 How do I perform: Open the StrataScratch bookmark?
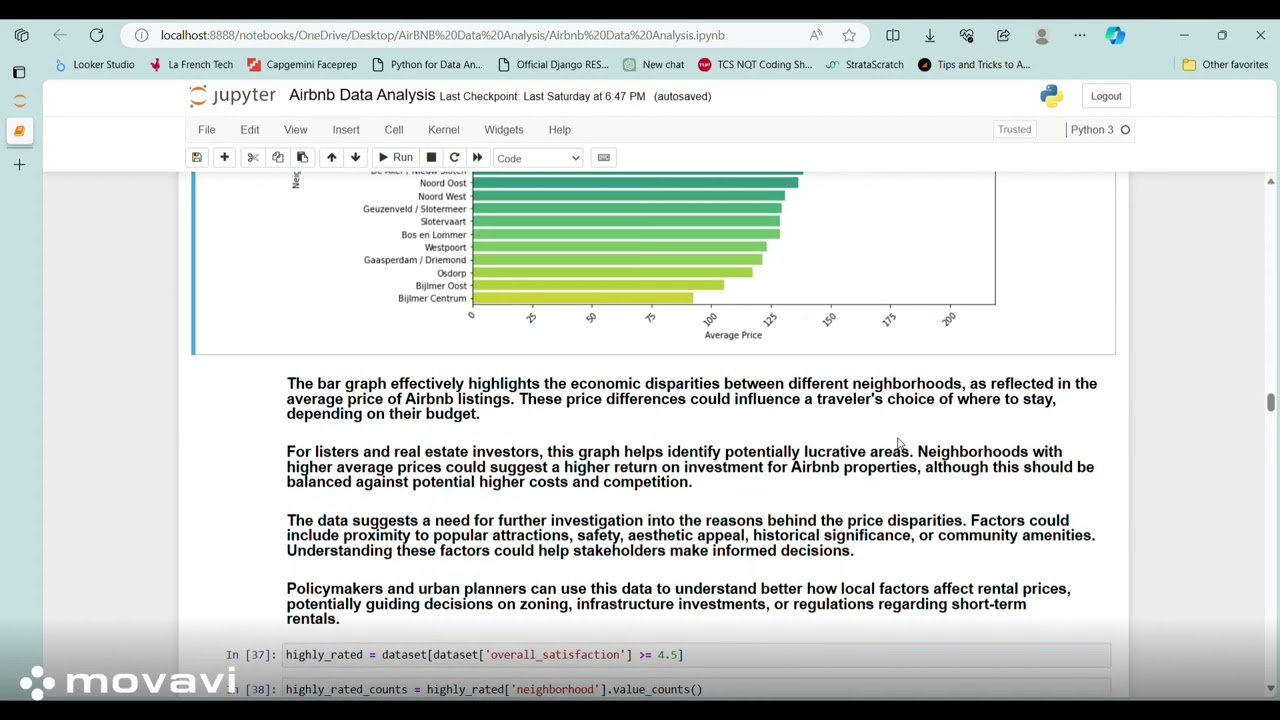tap(865, 65)
